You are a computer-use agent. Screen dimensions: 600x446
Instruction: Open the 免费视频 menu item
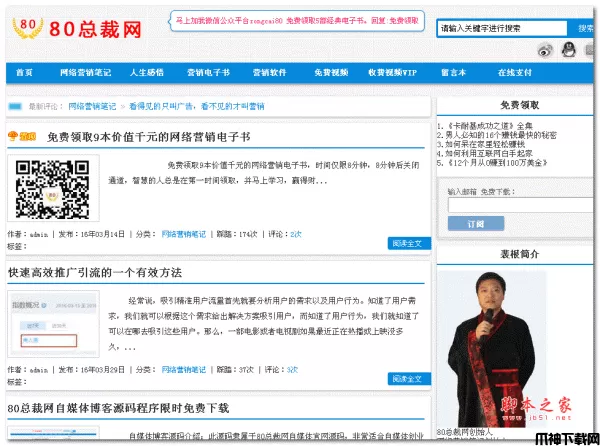tap(331, 73)
